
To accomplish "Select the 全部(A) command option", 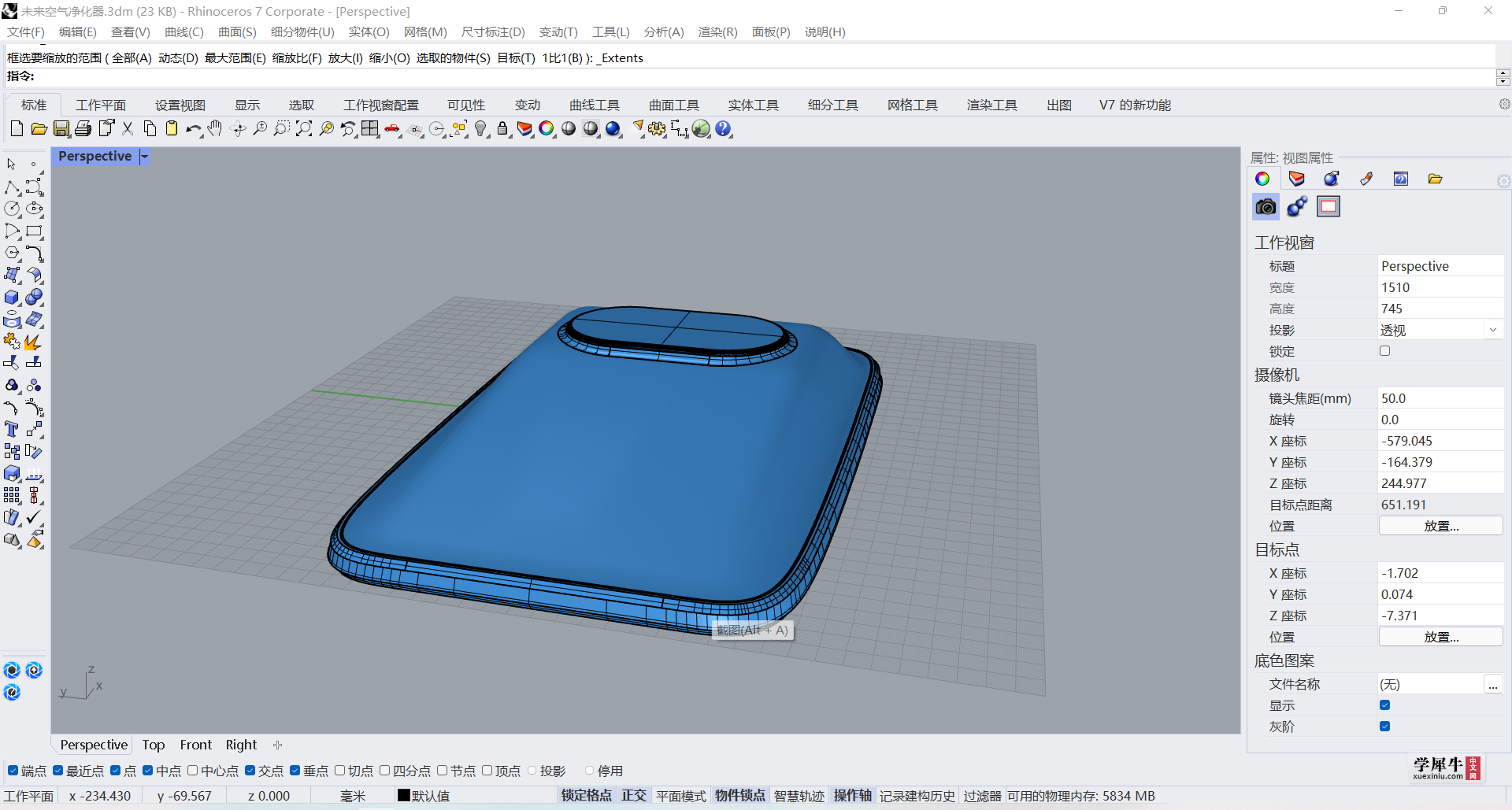I will pos(132,58).
